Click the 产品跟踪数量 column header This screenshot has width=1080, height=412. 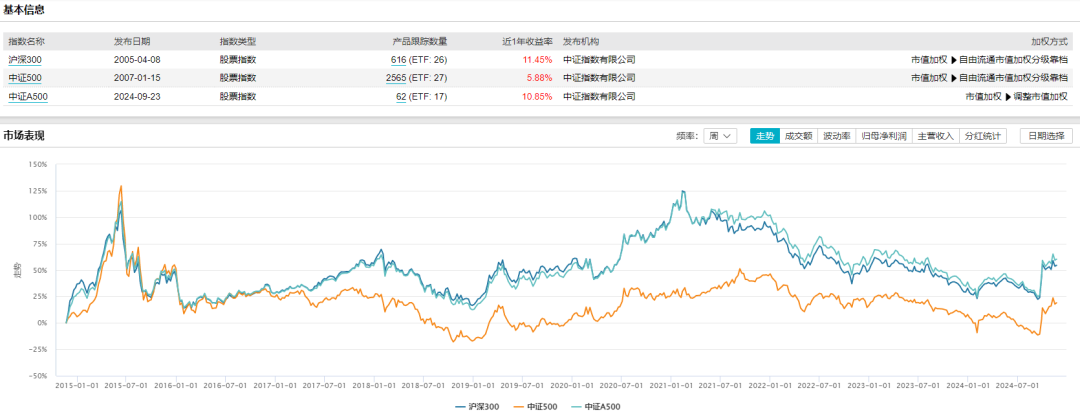pyautogui.click(x=419, y=41)
